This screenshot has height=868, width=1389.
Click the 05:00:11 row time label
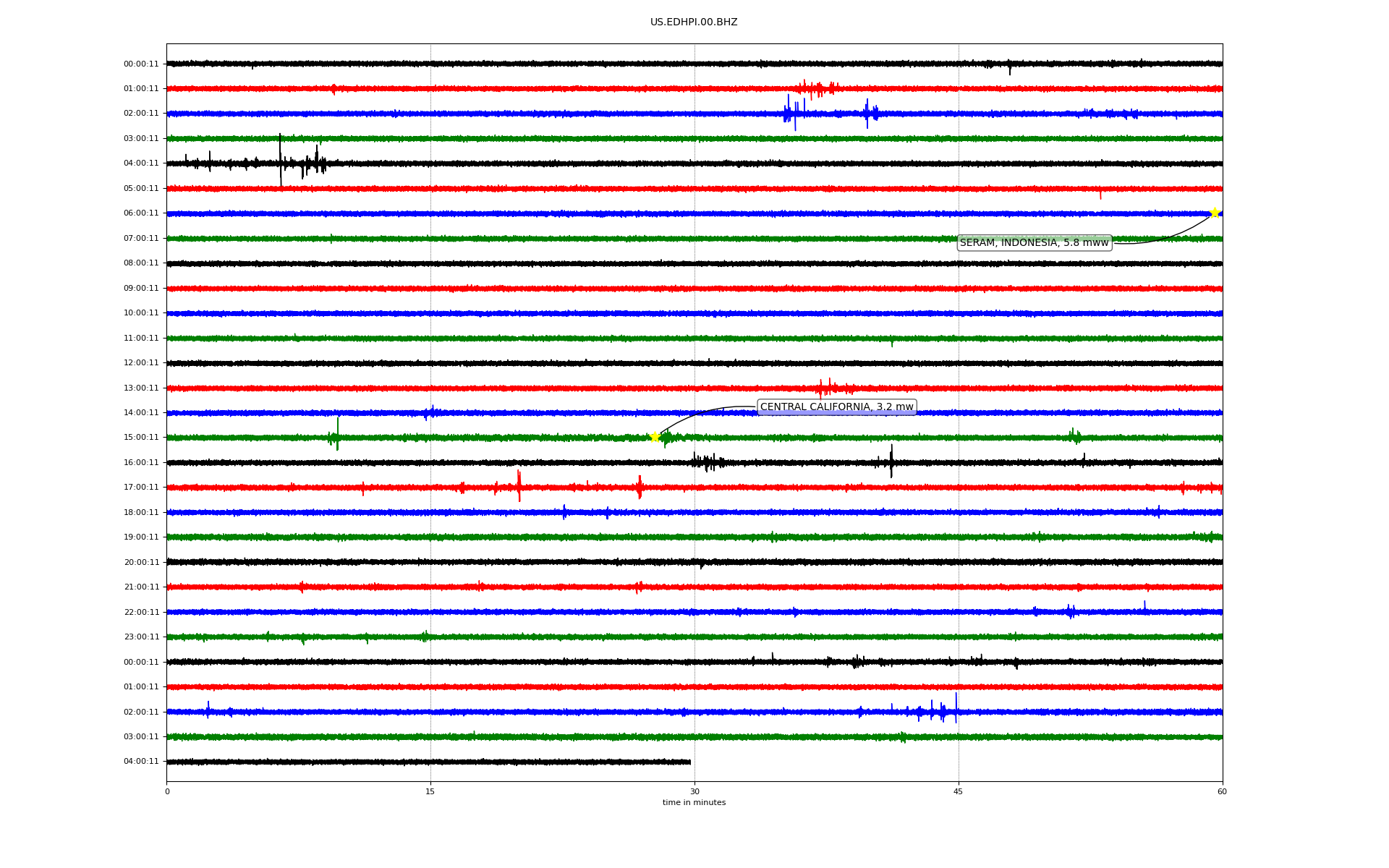[141, 189]
